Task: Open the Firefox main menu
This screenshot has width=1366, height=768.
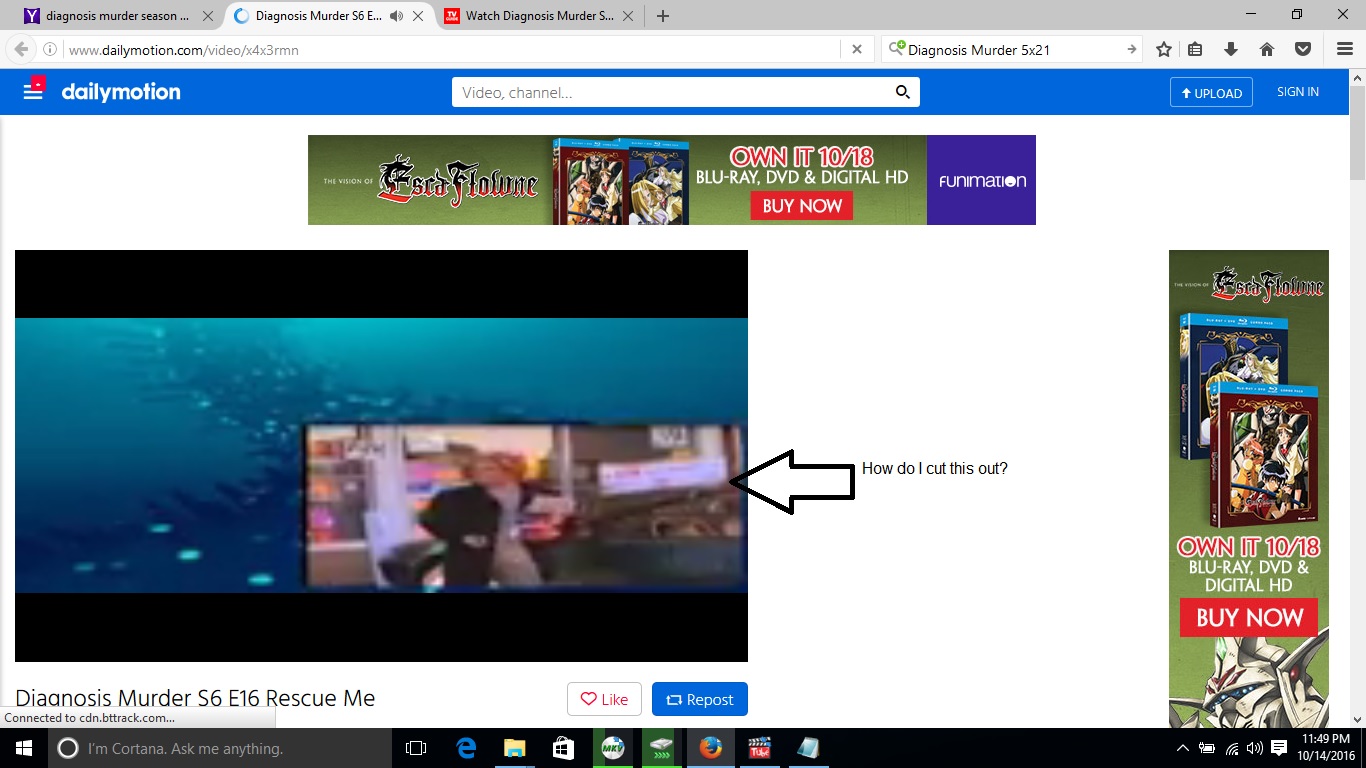Action: click(1345, 49)
